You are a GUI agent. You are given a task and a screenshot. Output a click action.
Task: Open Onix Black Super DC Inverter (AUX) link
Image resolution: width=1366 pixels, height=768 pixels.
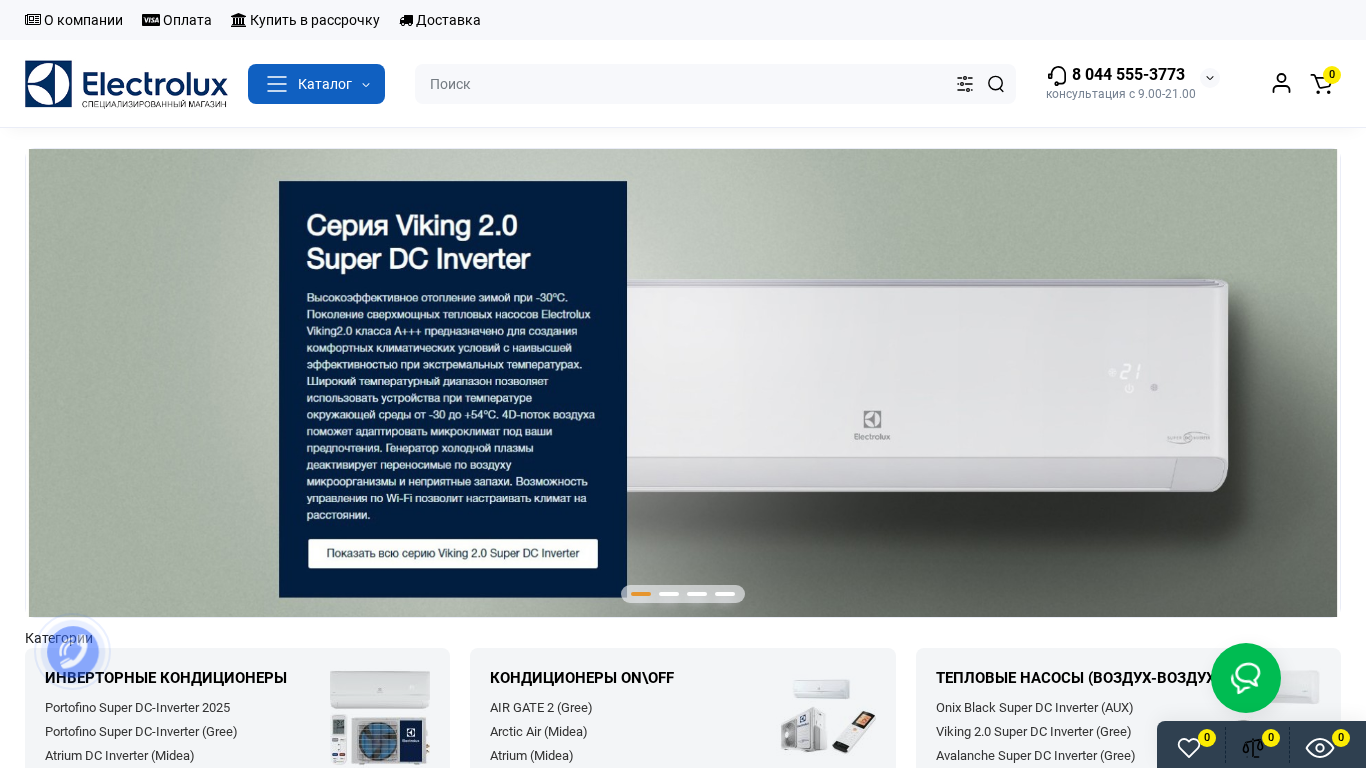1035,708
